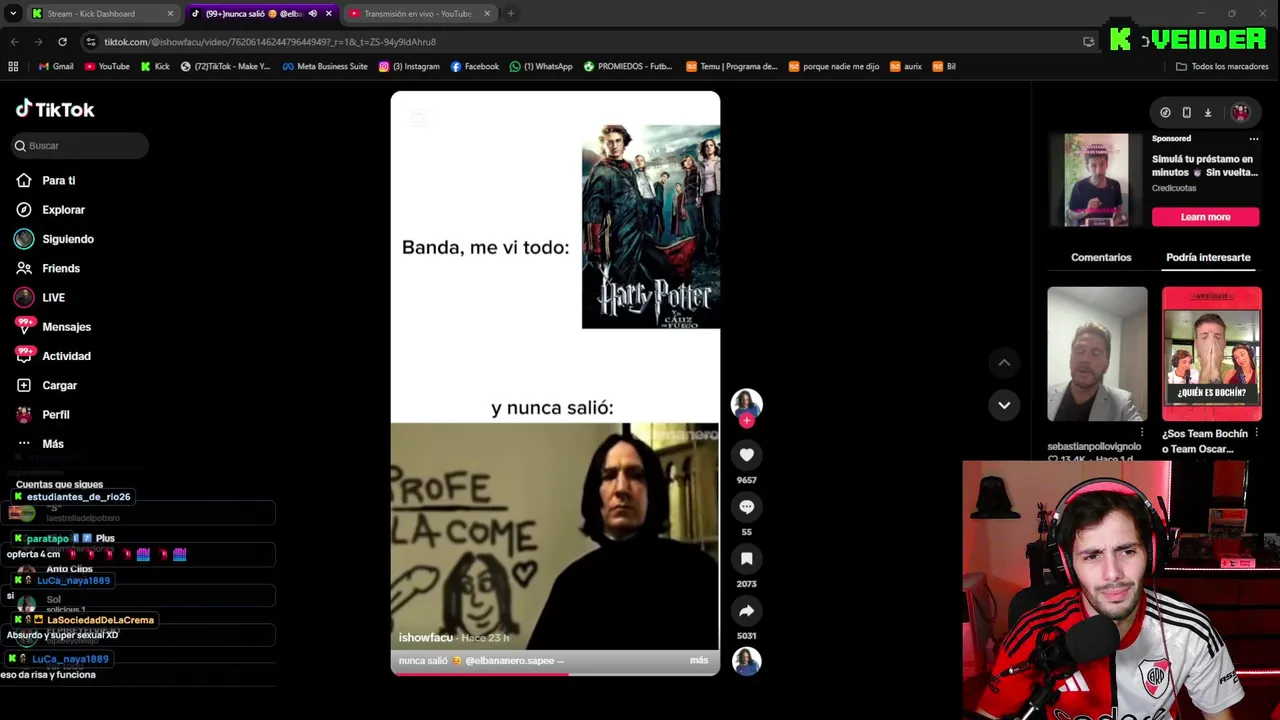Open Todos los marcadores folder

(x=1222, y=67)
